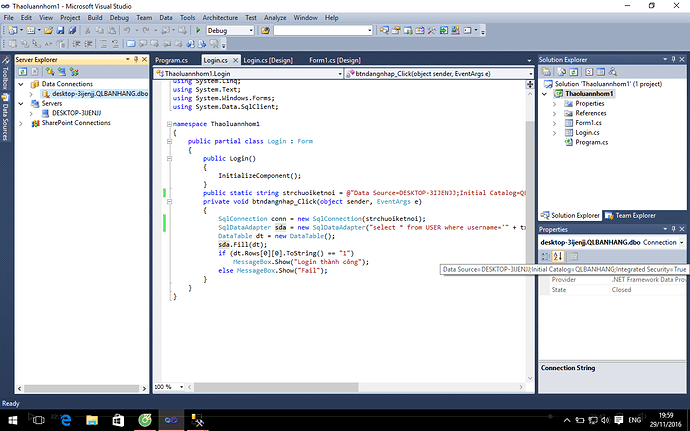Open the btndangnhap_Click member dropdown

pyautogui.click(x=529, y=74)
